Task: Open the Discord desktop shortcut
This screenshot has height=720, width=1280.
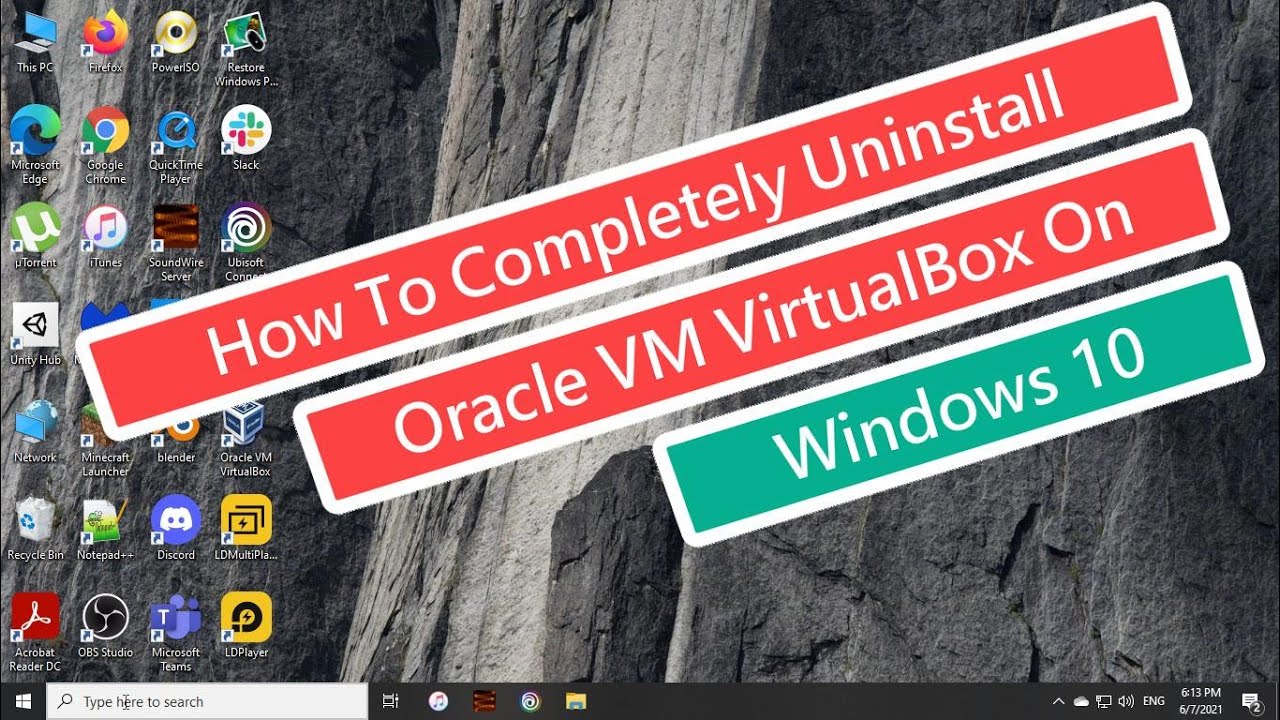Action: click(175, 528)
